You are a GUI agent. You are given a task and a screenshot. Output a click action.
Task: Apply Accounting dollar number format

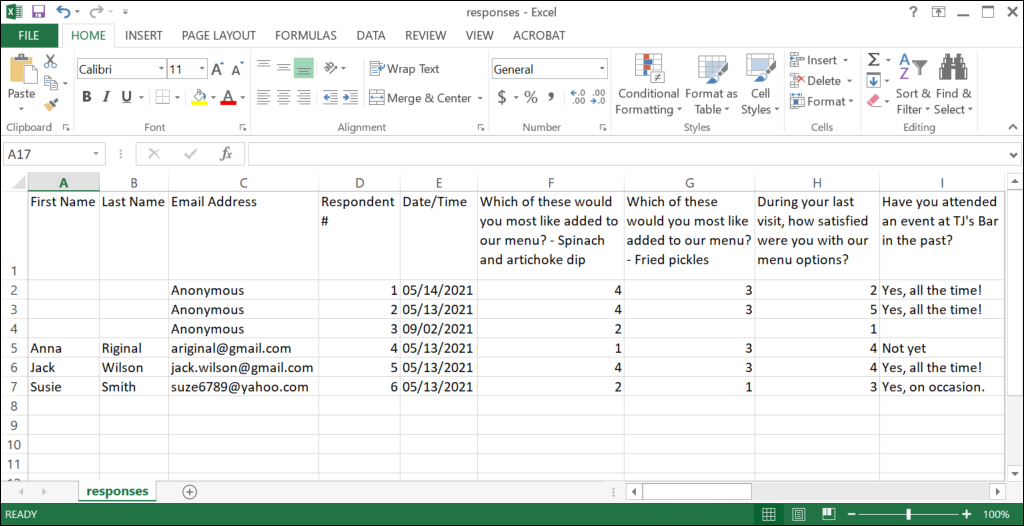[502, 97]
